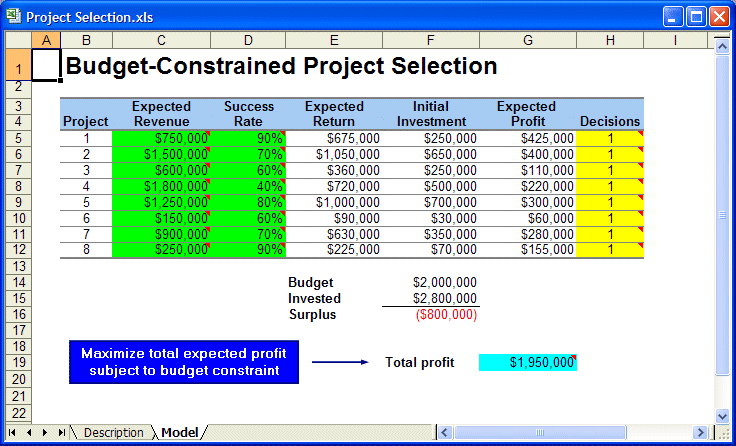Select column I header
736x446 pixels.
pos(675,40)
